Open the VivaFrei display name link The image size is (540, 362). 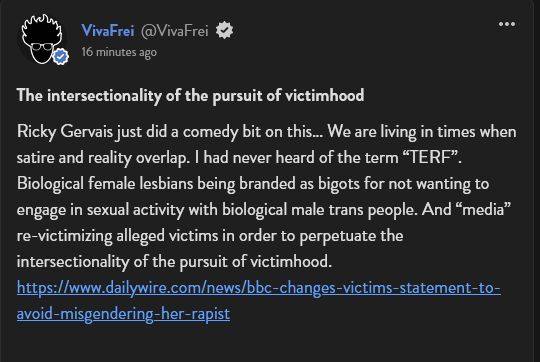(108, 31)
